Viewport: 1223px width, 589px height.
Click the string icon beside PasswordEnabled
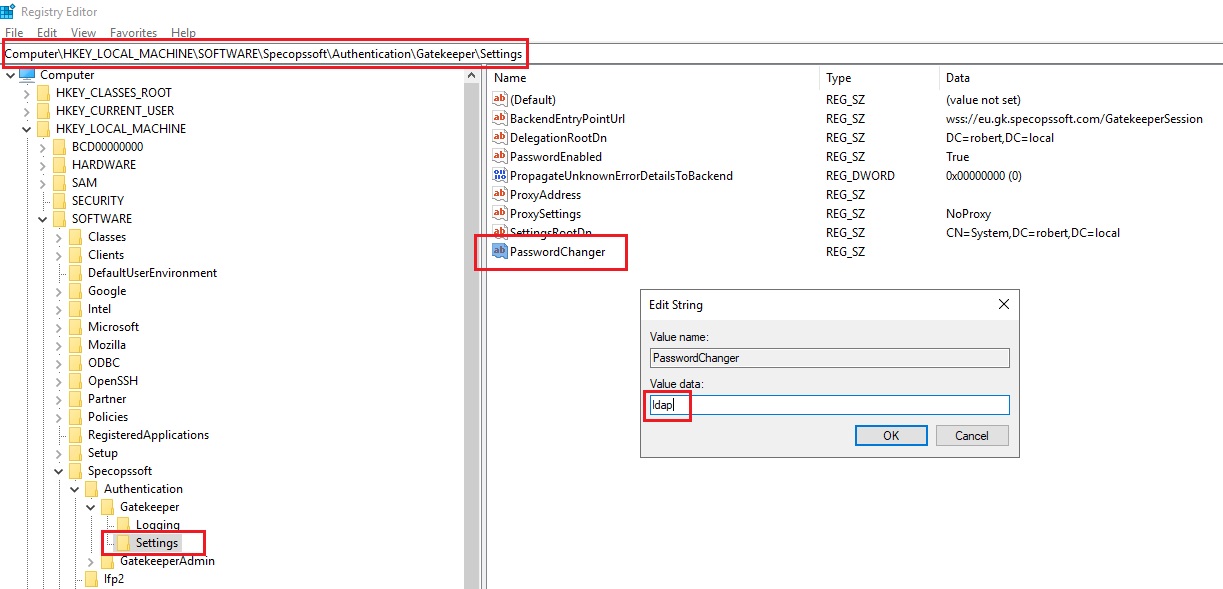tap(500, 157)
